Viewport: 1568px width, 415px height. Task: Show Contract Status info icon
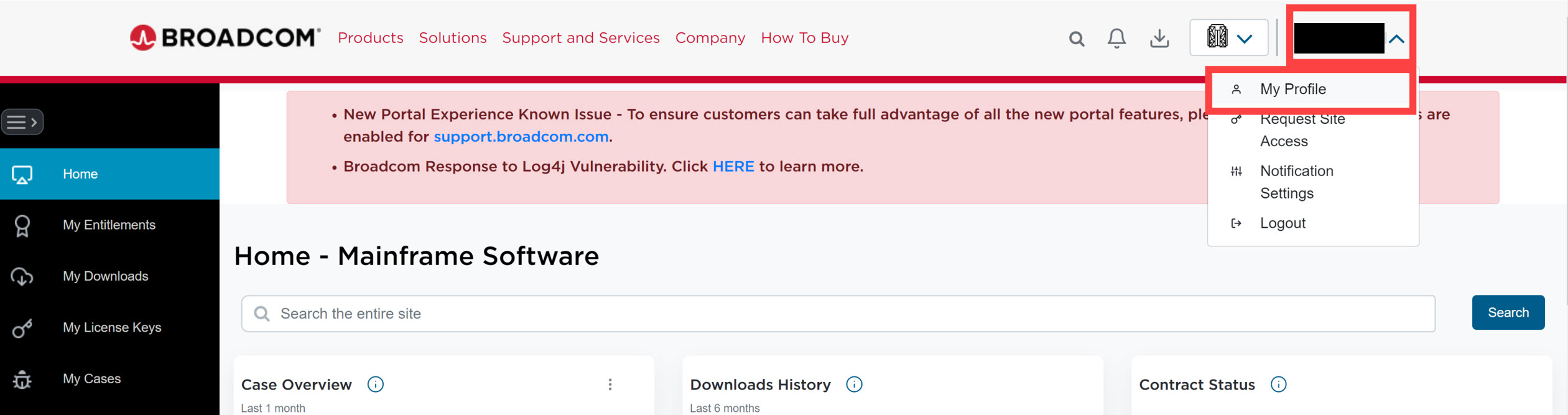pos(1279,385)
